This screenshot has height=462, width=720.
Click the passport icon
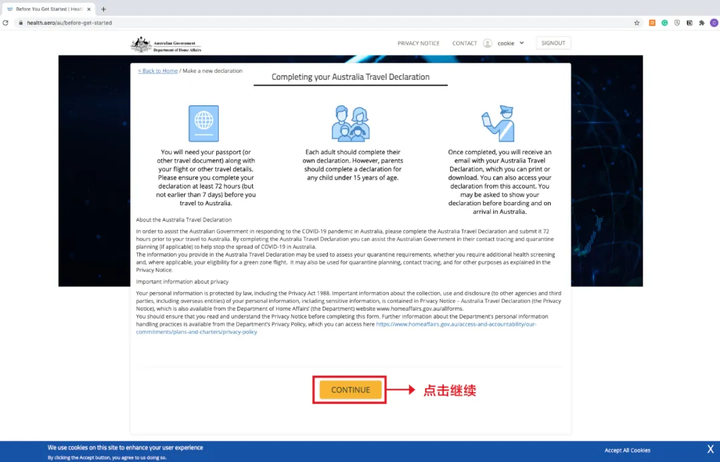203,124
